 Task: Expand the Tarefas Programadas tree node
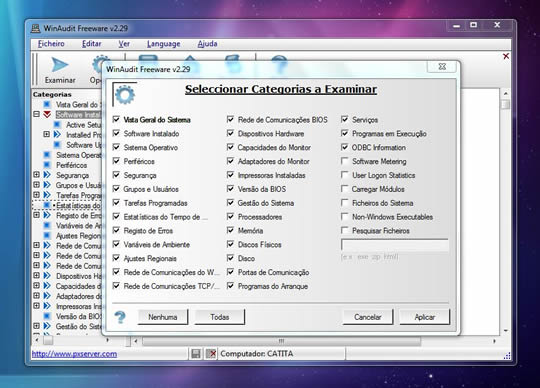pyautogui.click(x=36, y=195)
